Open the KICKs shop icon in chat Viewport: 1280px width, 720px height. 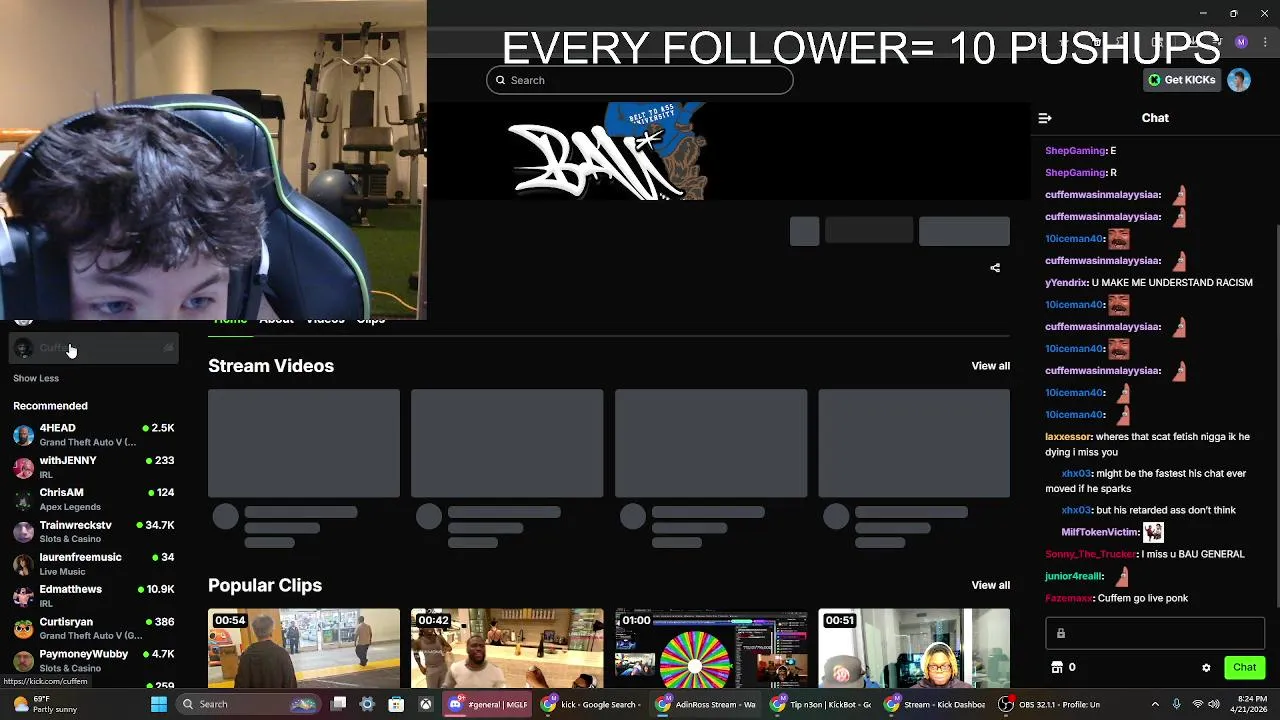1057,667
